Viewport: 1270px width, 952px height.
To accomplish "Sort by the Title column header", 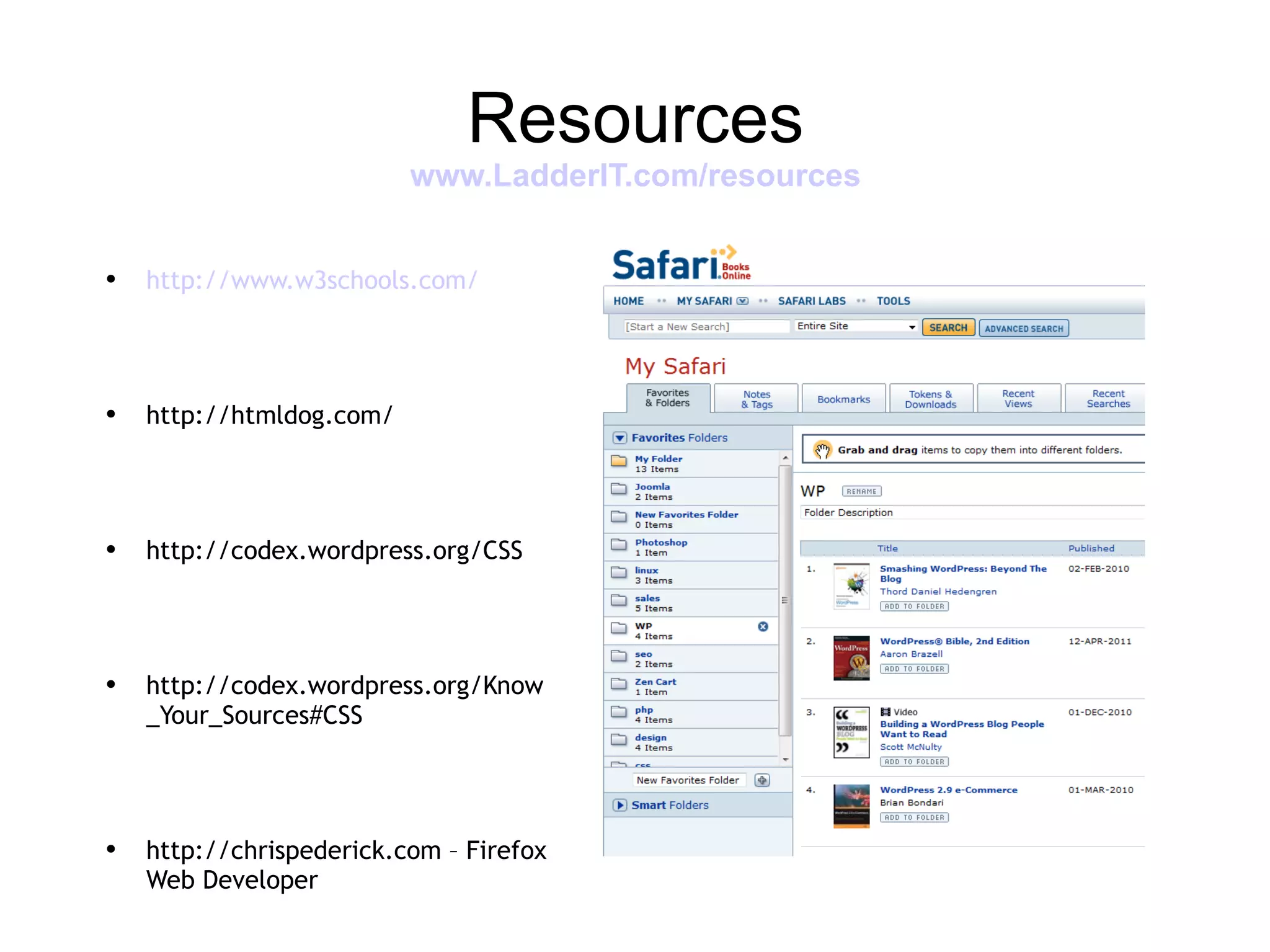I will (887, 548).
